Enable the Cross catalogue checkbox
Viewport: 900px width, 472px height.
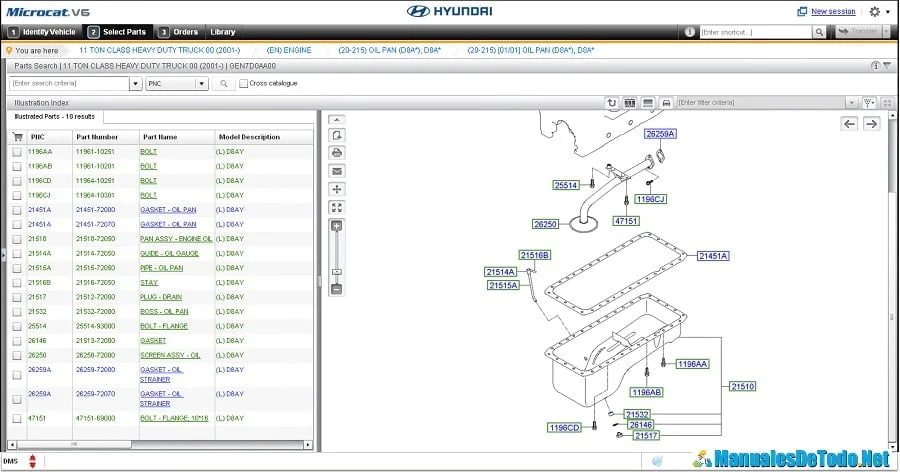click(243, 83)
